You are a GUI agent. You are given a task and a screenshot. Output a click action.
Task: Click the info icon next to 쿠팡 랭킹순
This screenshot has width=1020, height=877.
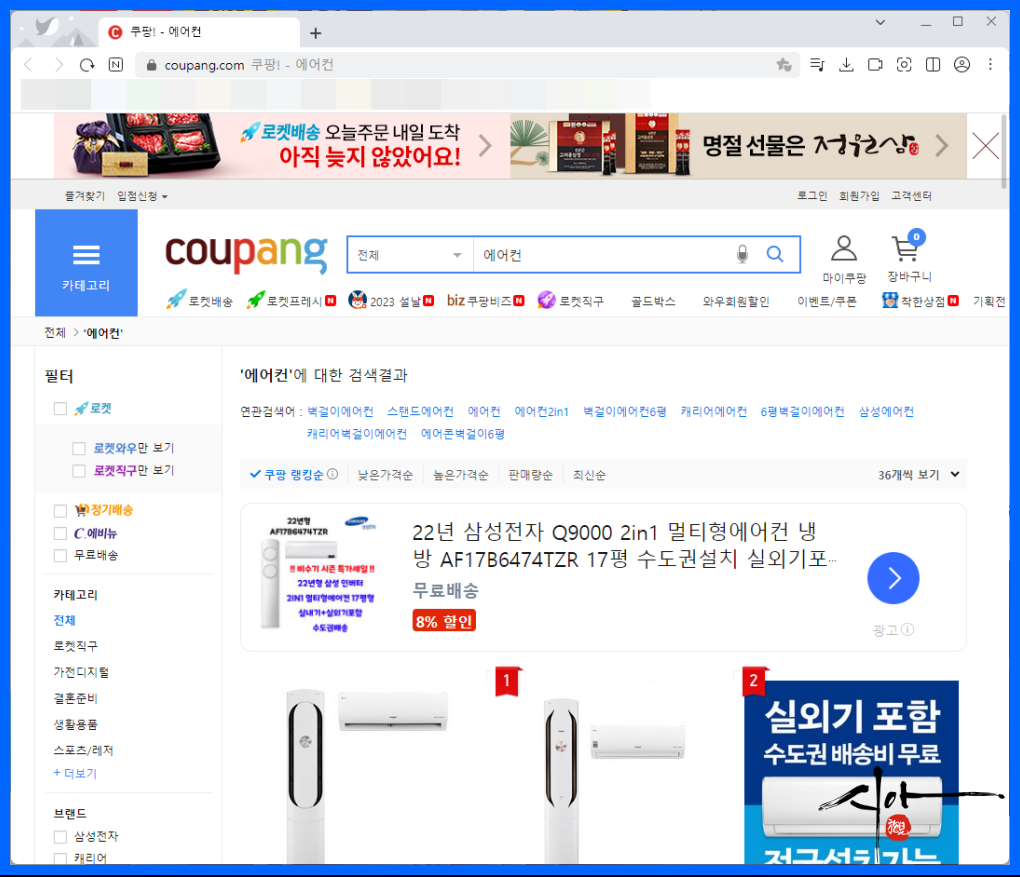[332, 474]
